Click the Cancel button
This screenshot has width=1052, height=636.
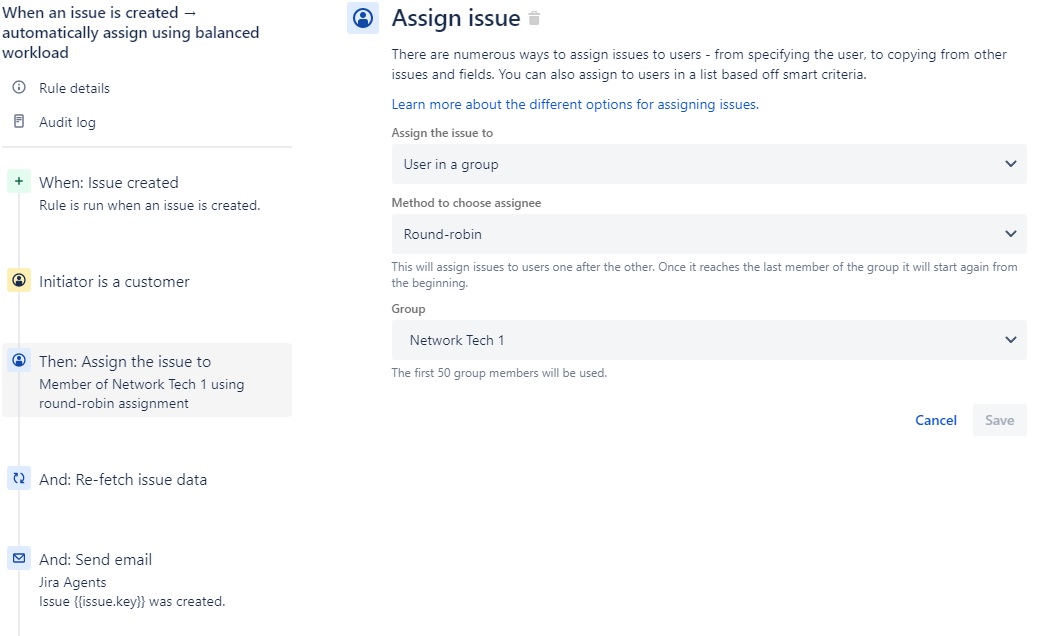pos(936,420)
